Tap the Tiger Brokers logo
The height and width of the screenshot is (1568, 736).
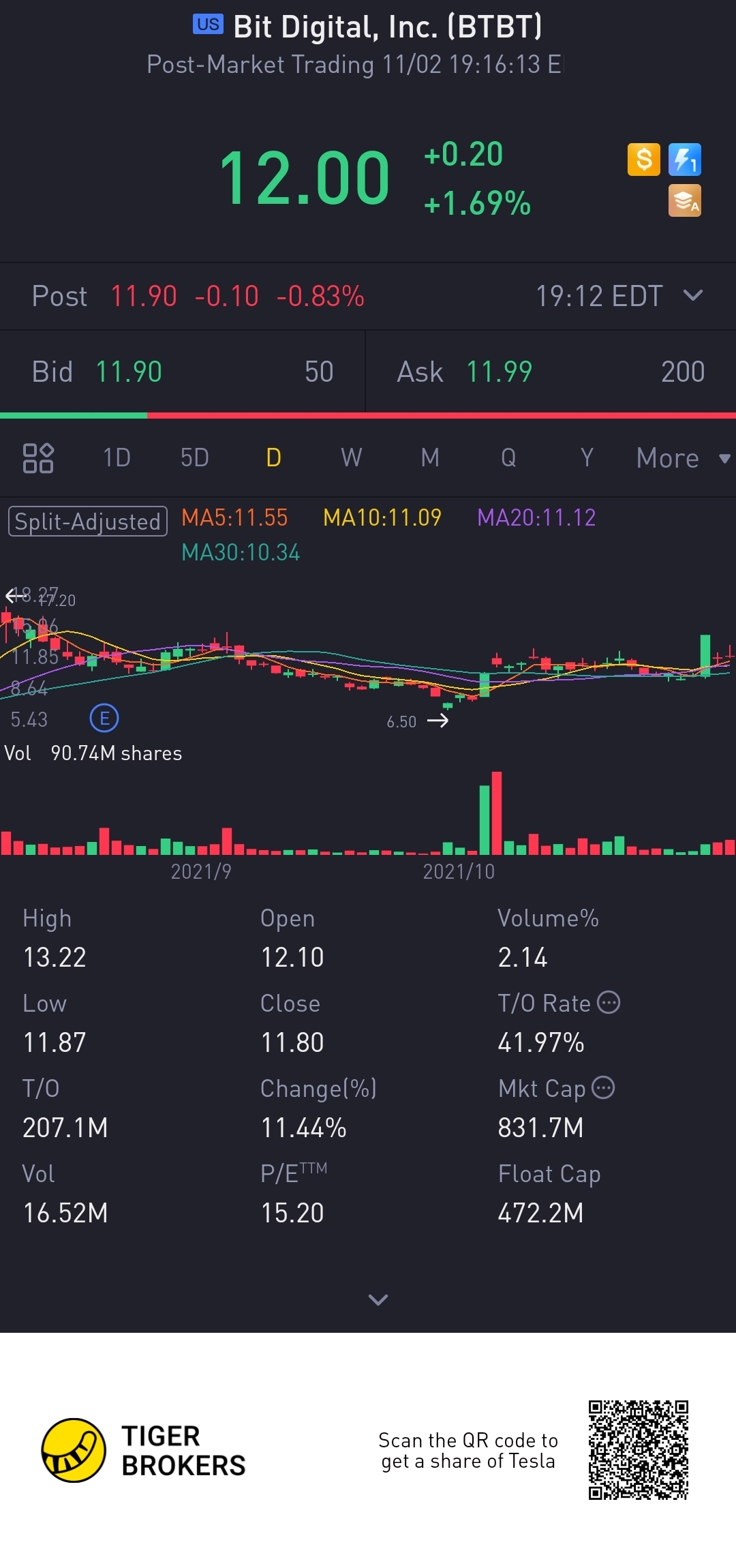[143, 1451]
